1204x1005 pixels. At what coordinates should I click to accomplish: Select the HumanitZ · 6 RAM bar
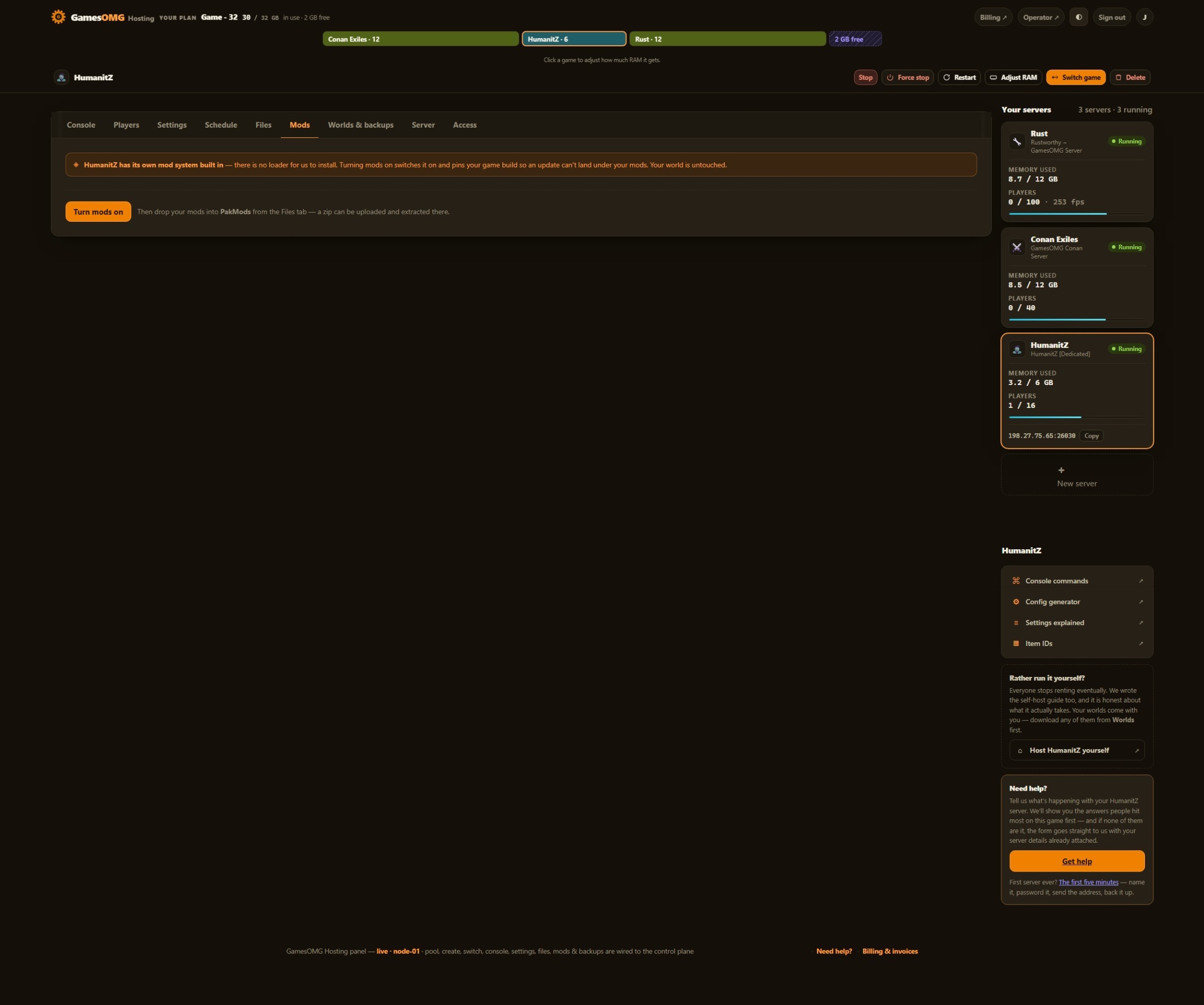pos(574,39)
